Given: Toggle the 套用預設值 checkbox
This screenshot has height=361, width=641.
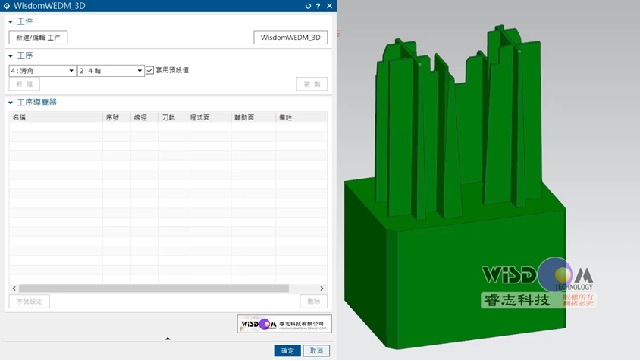Looking at the screenshot, I should point(150,70).
